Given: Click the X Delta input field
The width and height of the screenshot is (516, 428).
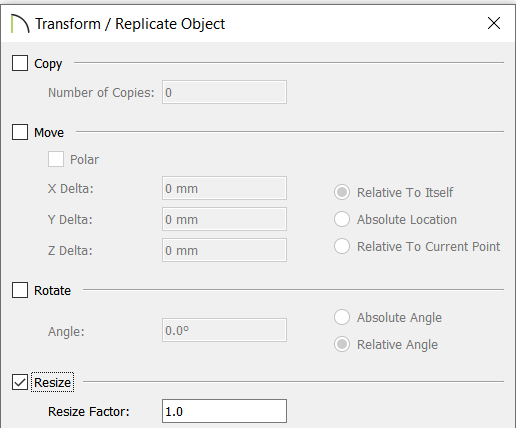Looking at the screenshot, I should click(x=224, y=188).
